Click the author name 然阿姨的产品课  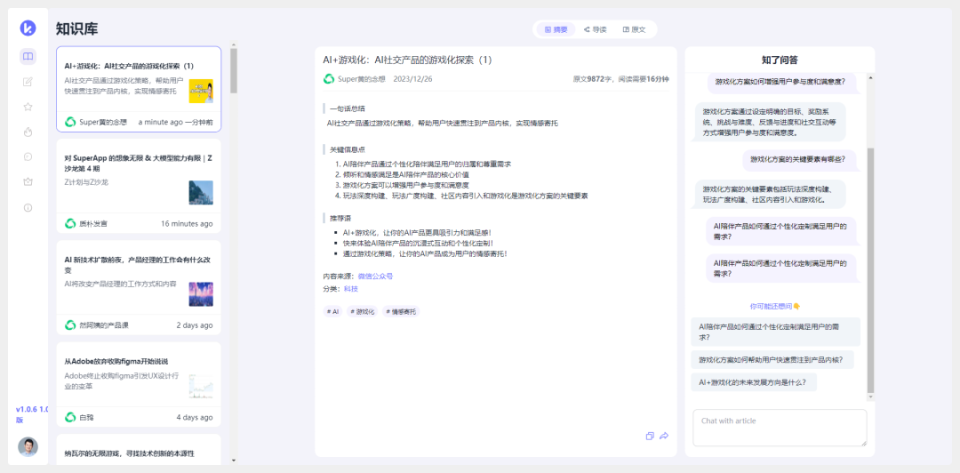click(104, 326)
